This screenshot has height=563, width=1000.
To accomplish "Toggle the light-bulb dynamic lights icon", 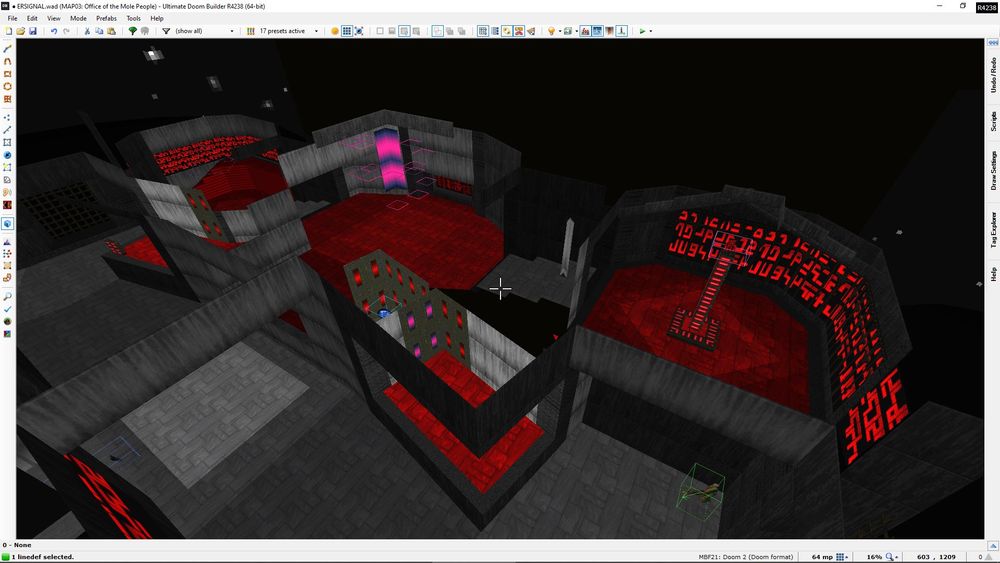I will [x=551, y=31].
